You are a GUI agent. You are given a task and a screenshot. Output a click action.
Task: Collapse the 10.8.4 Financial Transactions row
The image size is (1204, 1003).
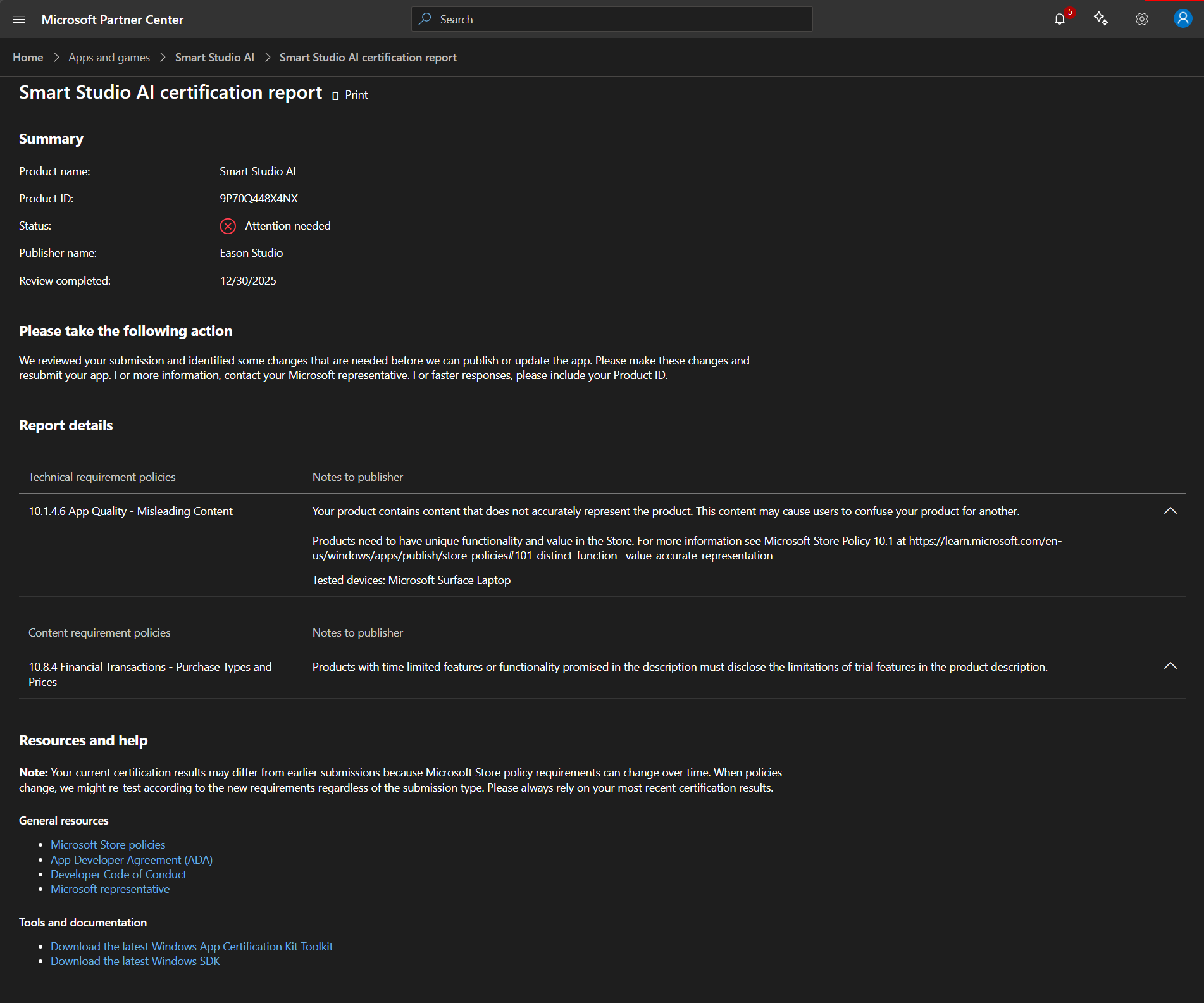(1170, 666)
